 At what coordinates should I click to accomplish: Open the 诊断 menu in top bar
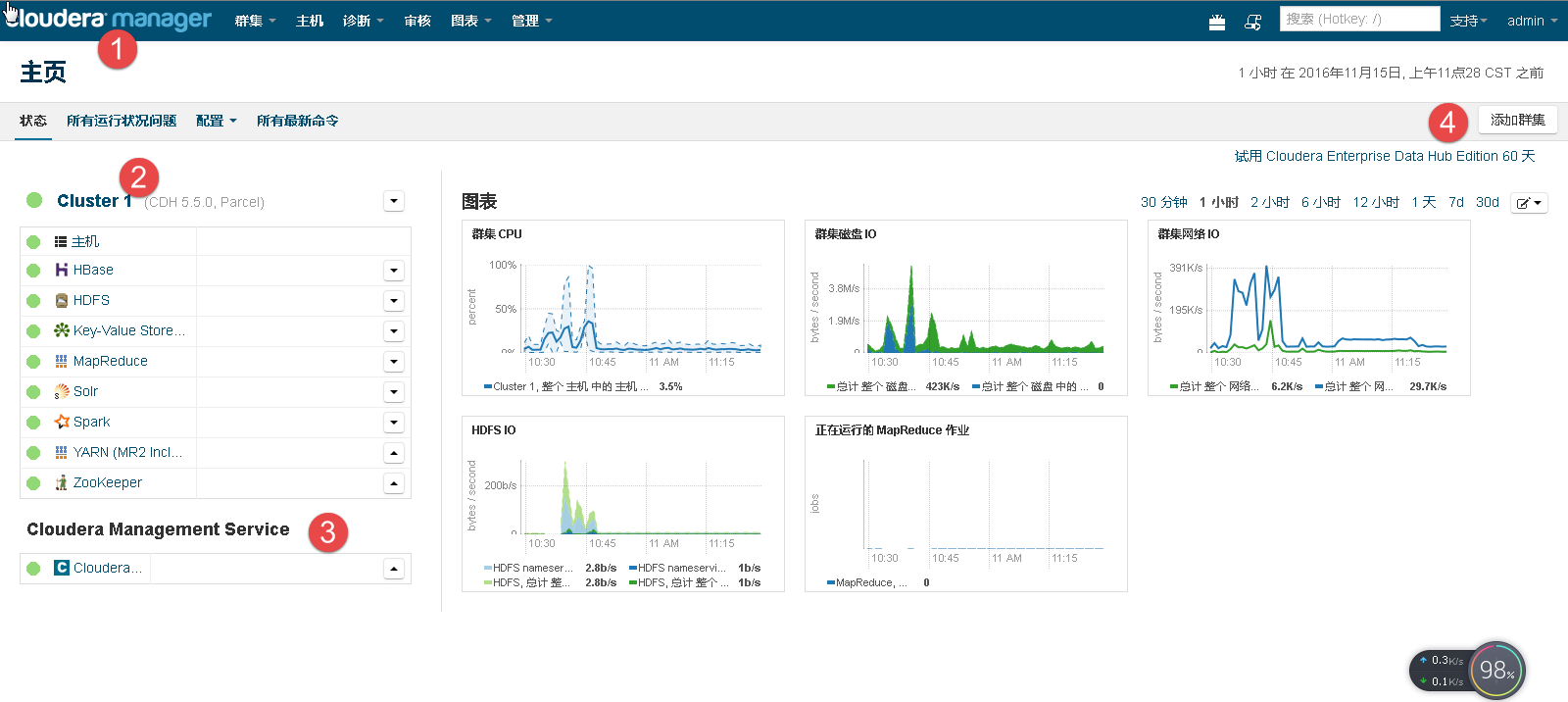pos(363,21)
